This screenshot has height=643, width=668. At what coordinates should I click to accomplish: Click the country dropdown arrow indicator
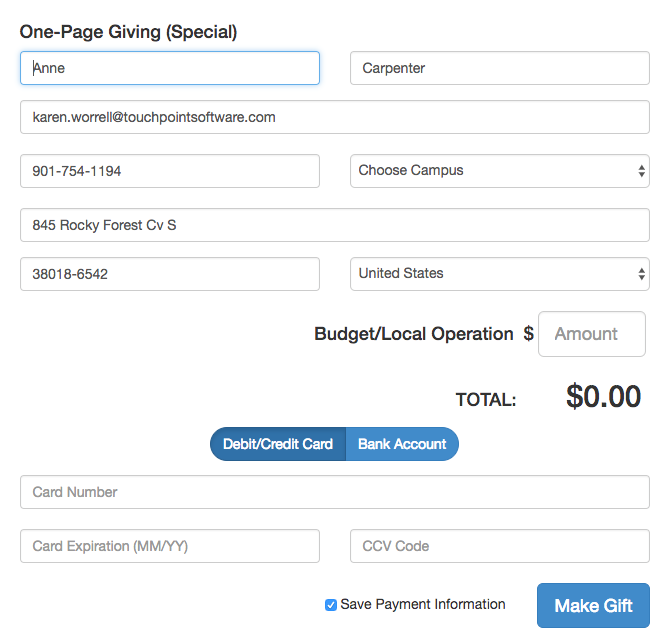[641, 274]
